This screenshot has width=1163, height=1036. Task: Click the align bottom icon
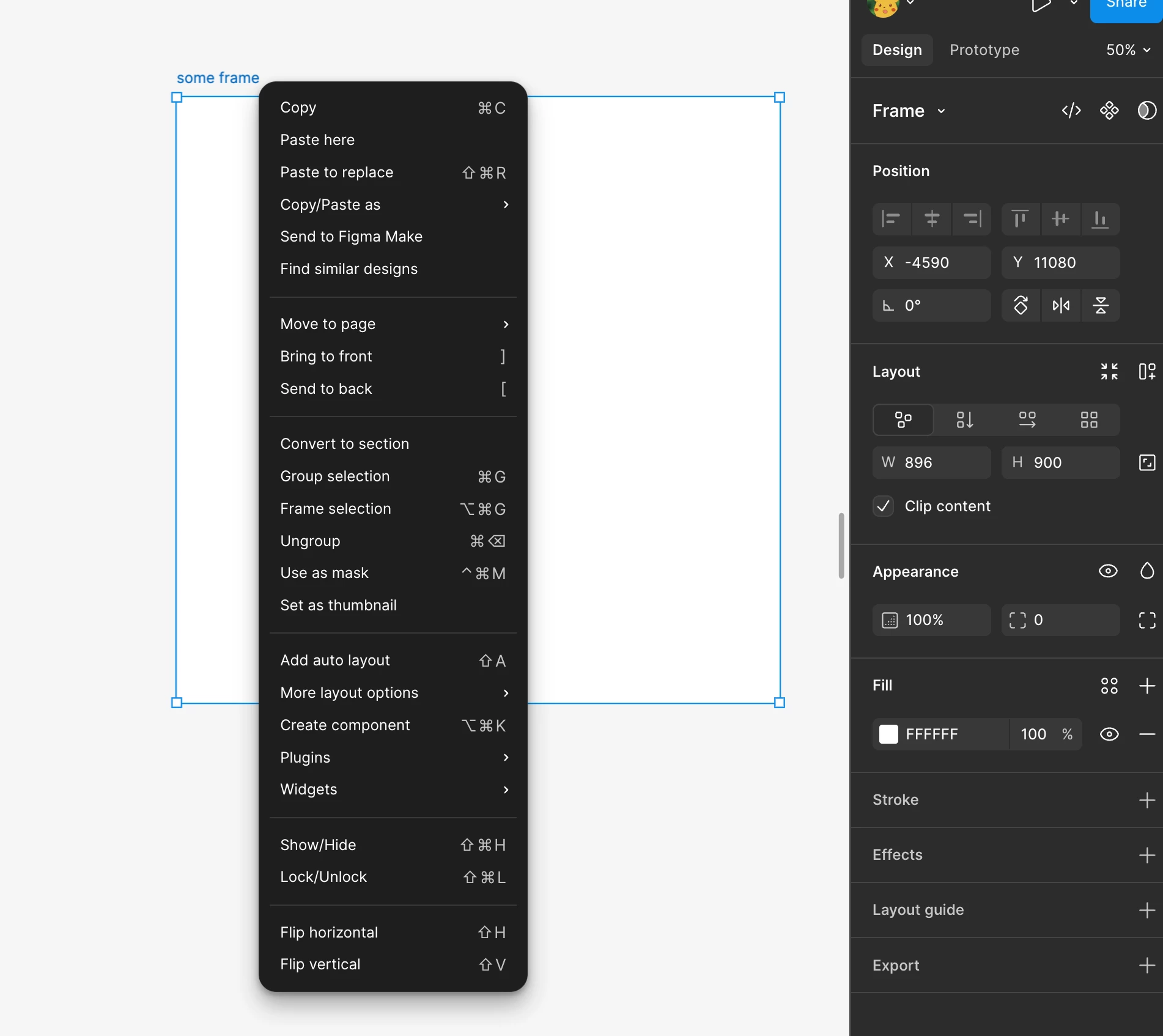(1101, 219)
